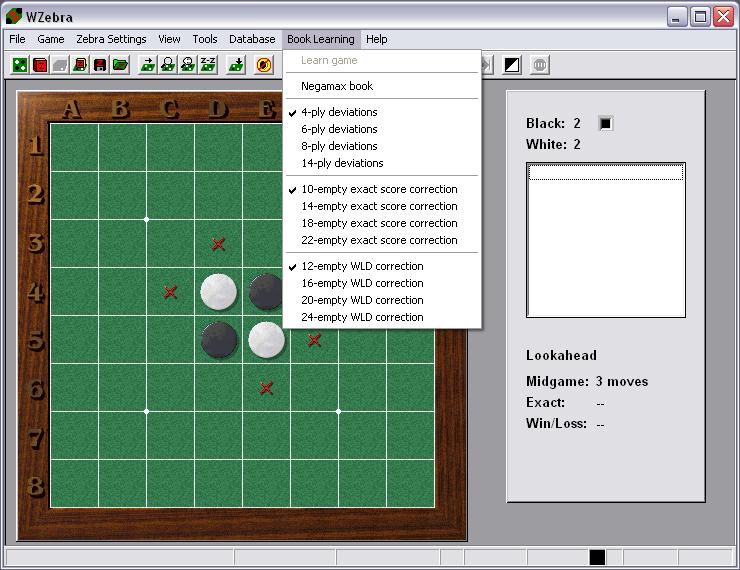The width and height of the screenshot is (740, 570).
Task: Click the Black: 2 score label
Action: pyautogui.click(x=553, y=123)
